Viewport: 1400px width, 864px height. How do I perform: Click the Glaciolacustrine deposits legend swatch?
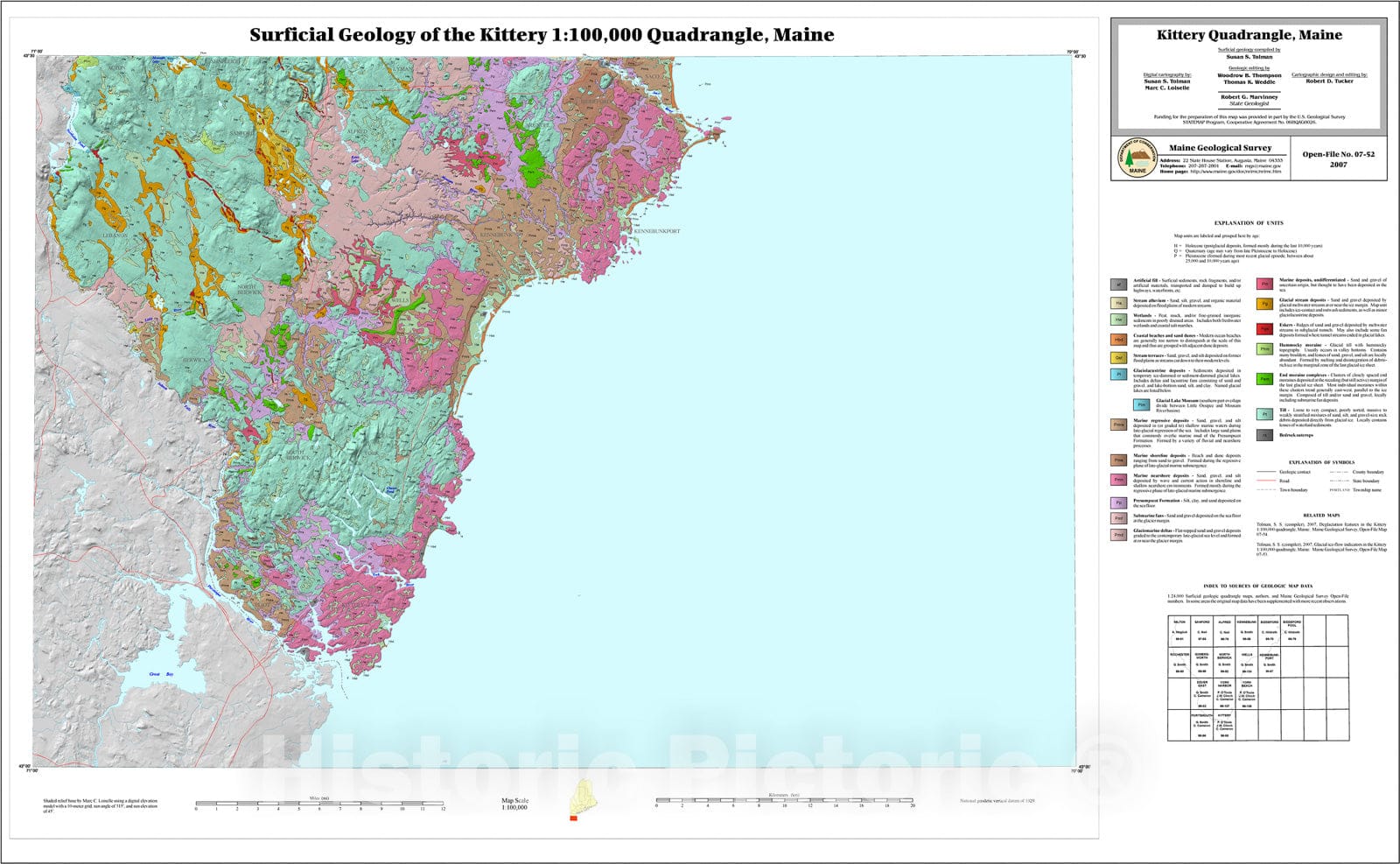1118,375
